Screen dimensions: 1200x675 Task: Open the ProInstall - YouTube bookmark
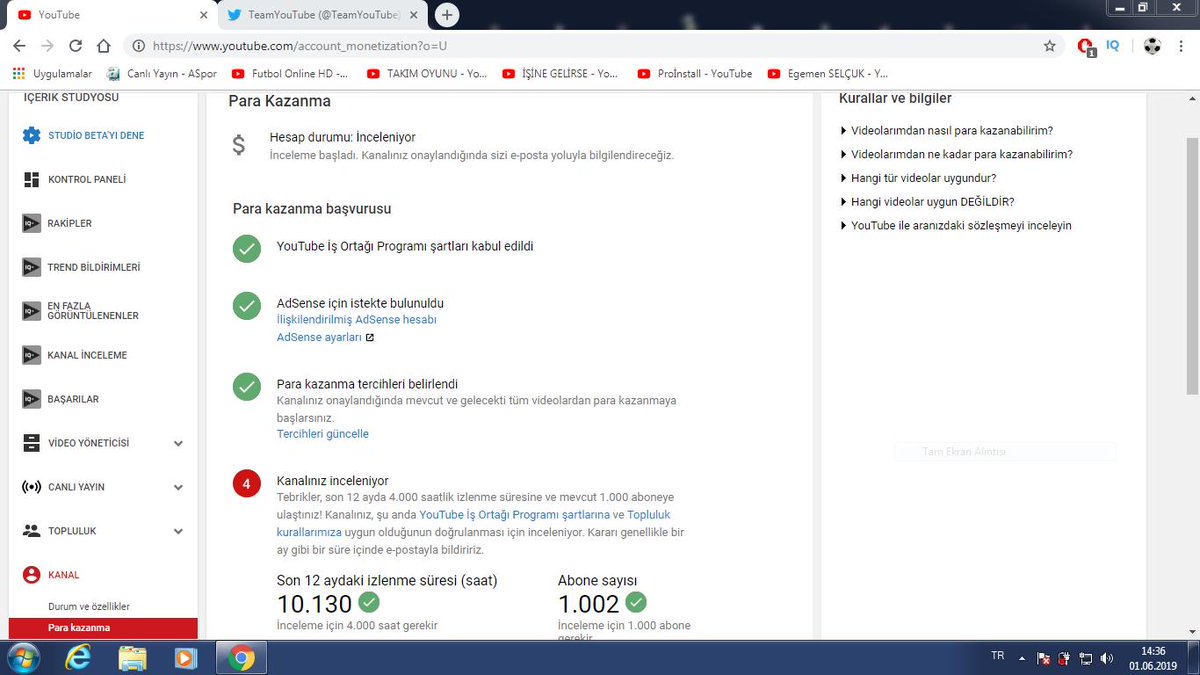click(694, 73)
